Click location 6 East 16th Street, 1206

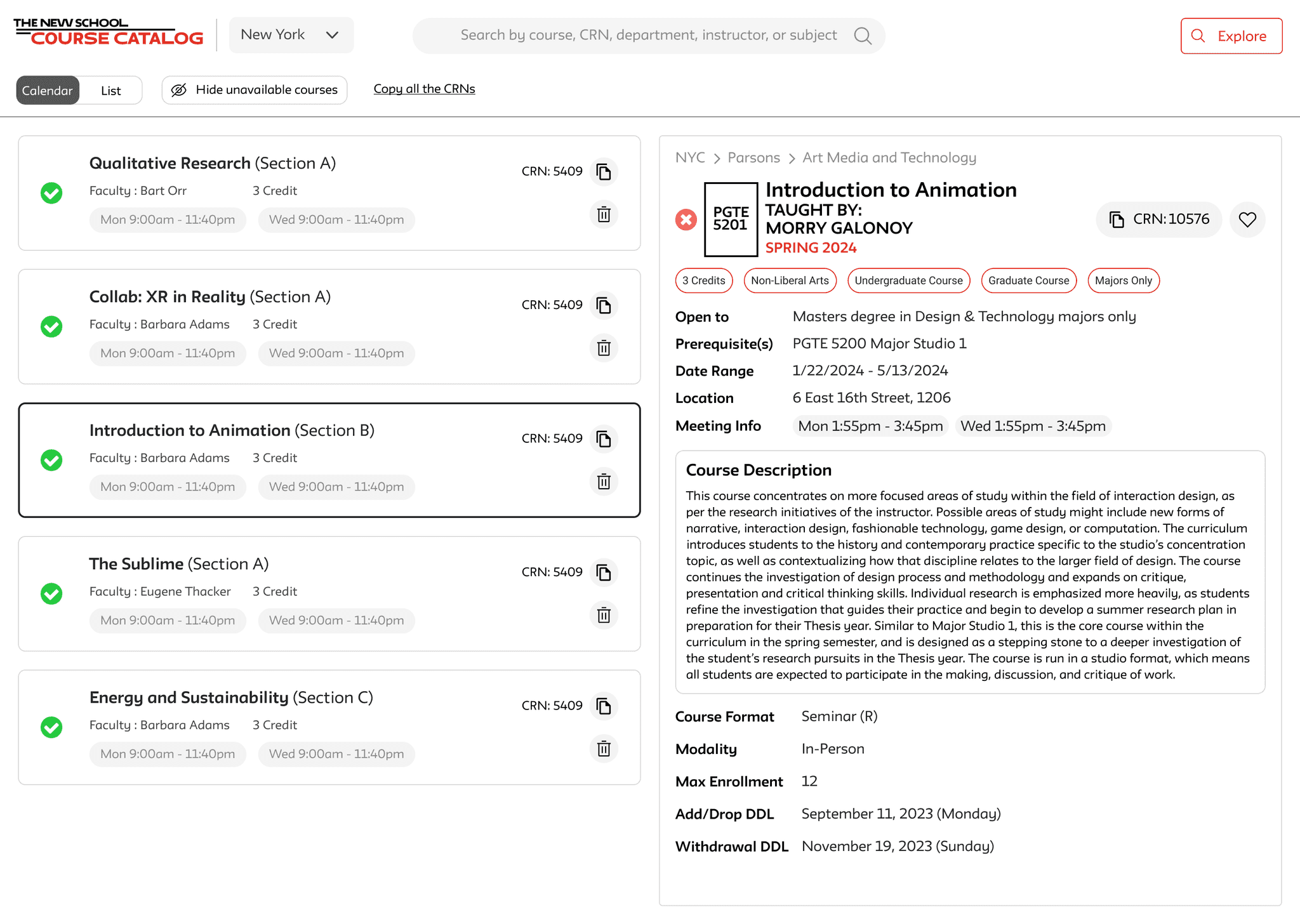(872, 398)
